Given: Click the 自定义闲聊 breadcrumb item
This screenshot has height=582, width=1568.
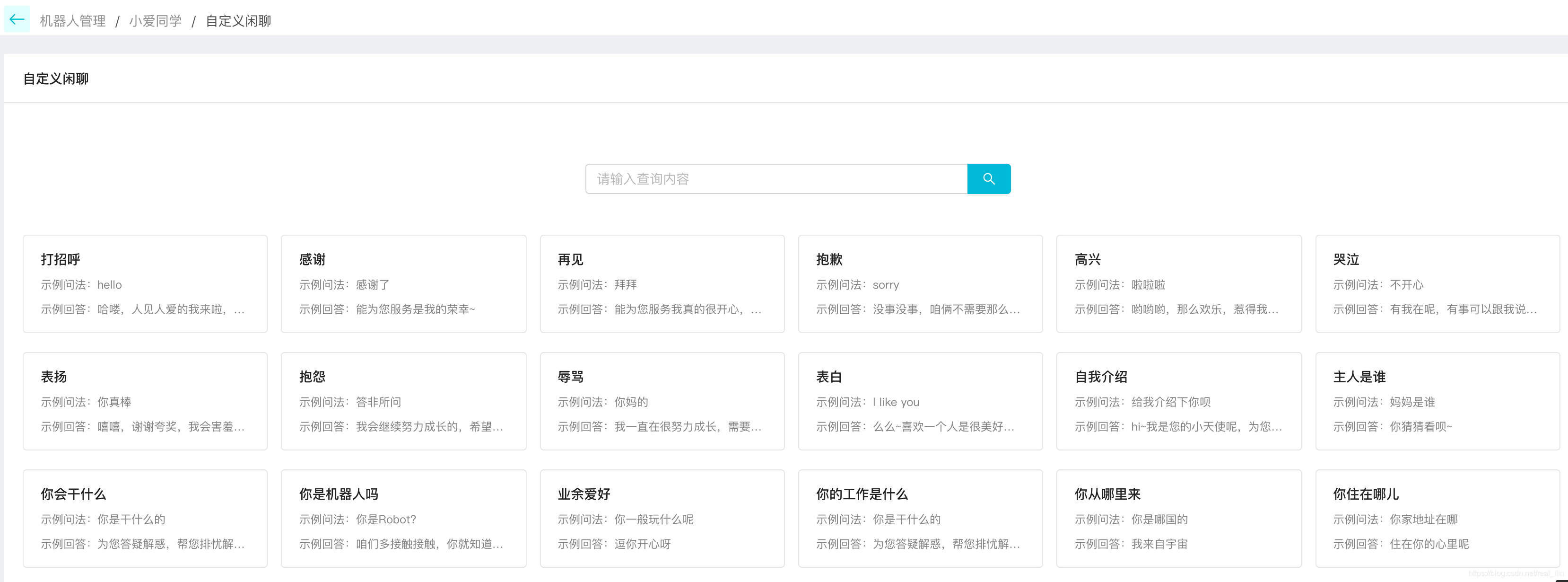Looking at the screenshot, I should [x=238, y=21].
